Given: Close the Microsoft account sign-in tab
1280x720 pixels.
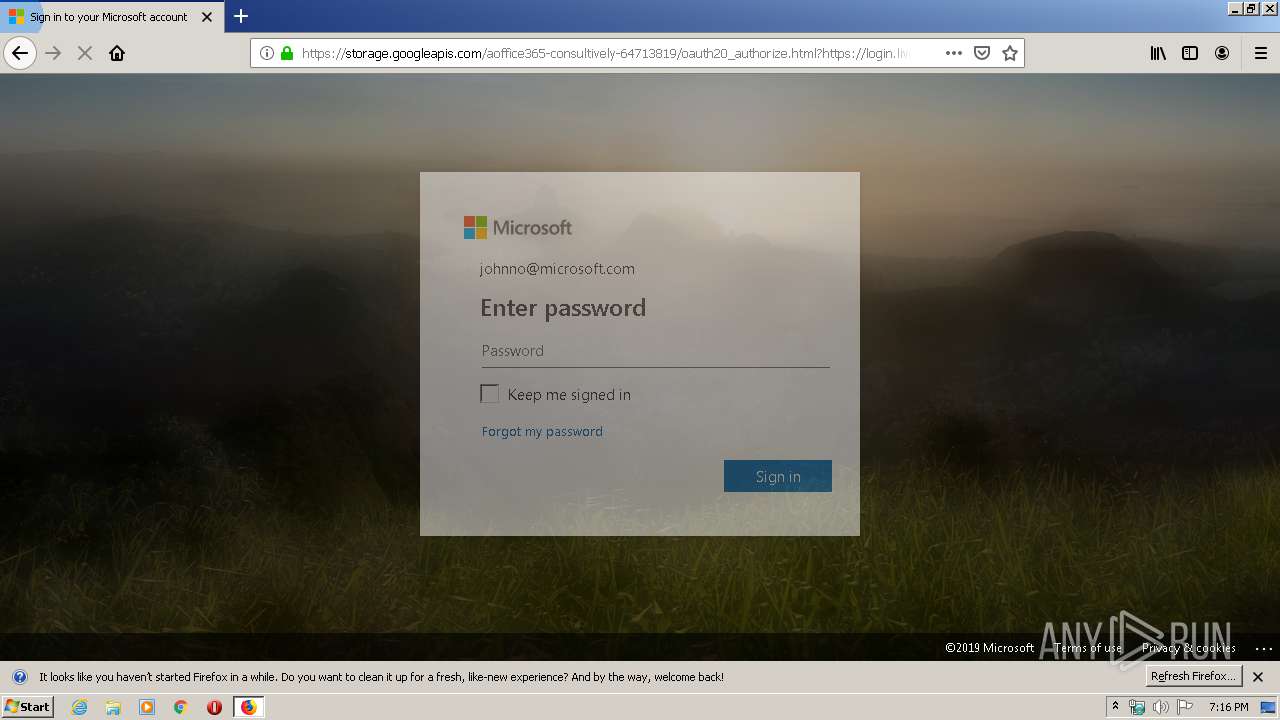Looking at the screenshot, I should tap(207, 17).
